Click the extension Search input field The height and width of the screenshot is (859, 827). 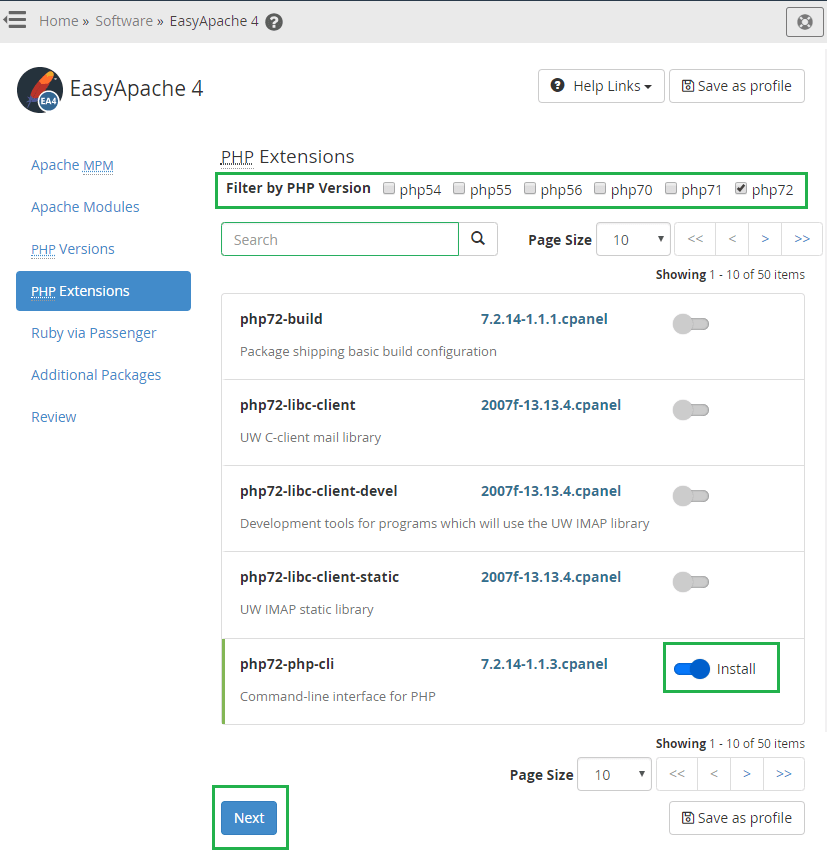340,239
